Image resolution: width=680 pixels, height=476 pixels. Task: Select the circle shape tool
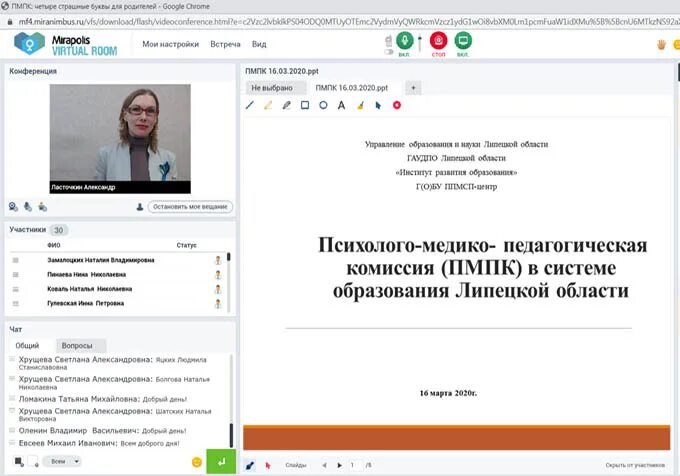click(x=323, y=105)
